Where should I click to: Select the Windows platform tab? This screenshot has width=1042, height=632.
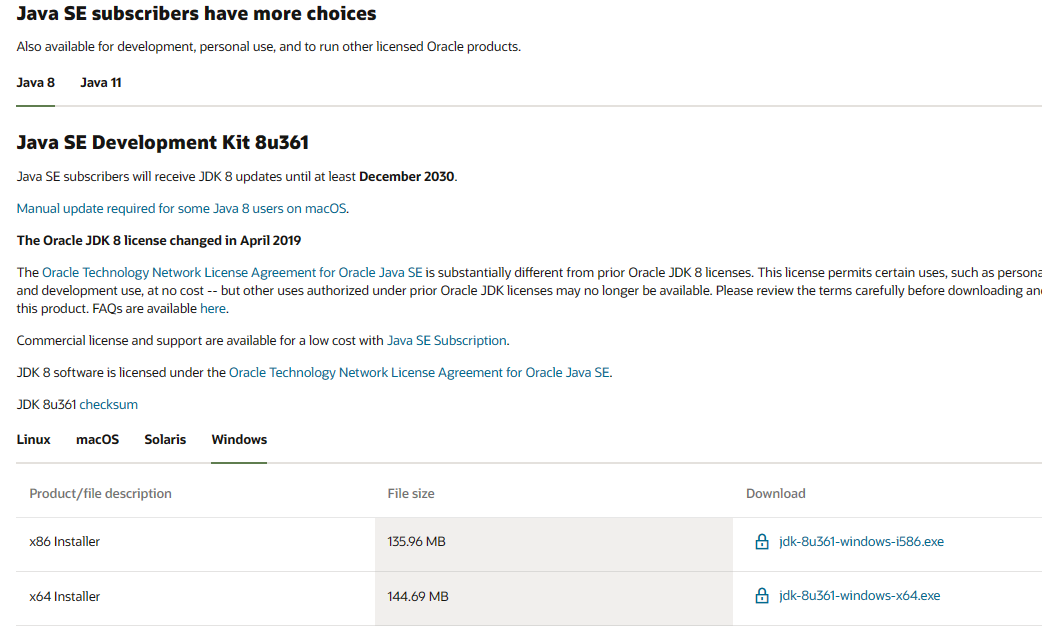239,440
